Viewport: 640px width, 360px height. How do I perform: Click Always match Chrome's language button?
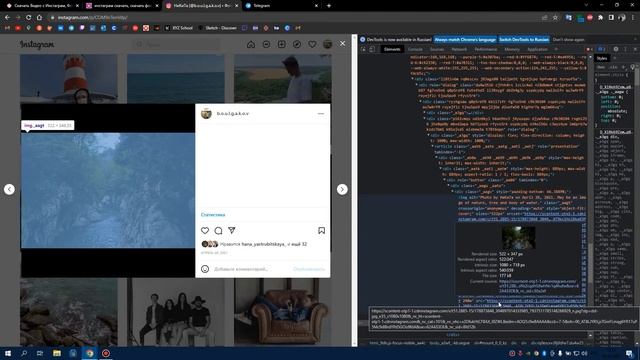[465, 40]
